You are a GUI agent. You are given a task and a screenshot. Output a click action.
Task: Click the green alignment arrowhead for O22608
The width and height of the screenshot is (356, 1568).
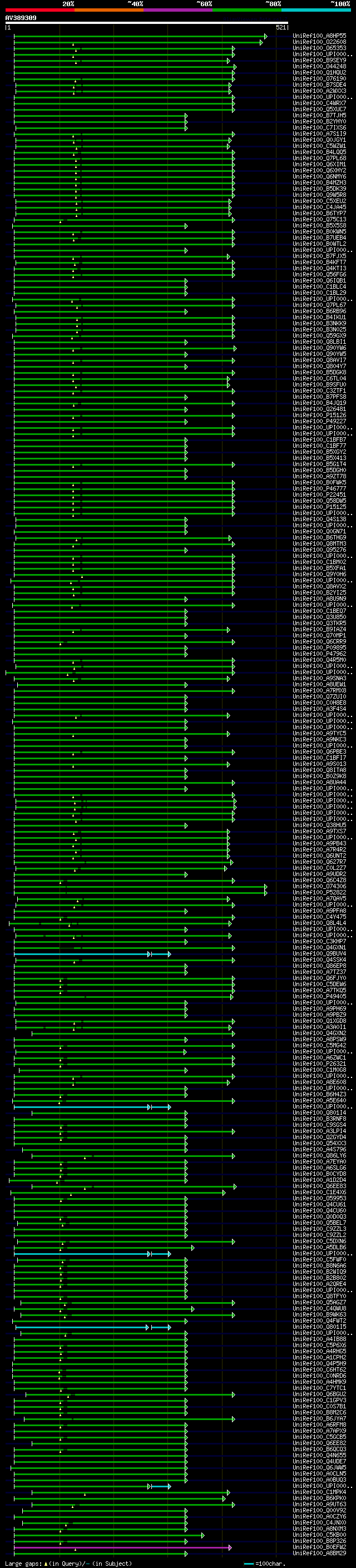tap(261, 43)
